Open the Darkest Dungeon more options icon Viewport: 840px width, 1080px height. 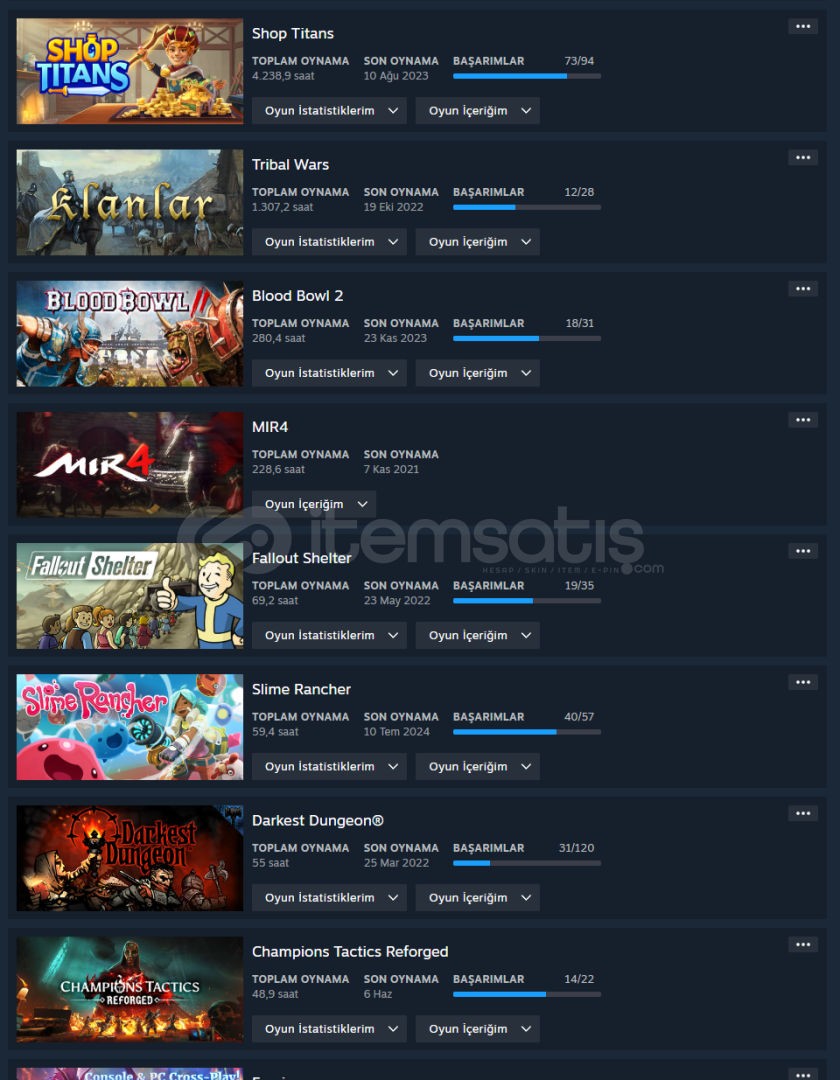click(803, 813)
